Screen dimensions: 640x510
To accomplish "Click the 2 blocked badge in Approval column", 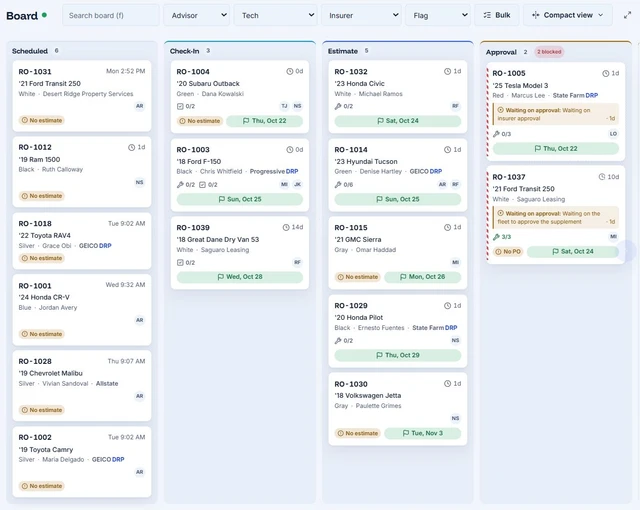I will tap(549, 52).
